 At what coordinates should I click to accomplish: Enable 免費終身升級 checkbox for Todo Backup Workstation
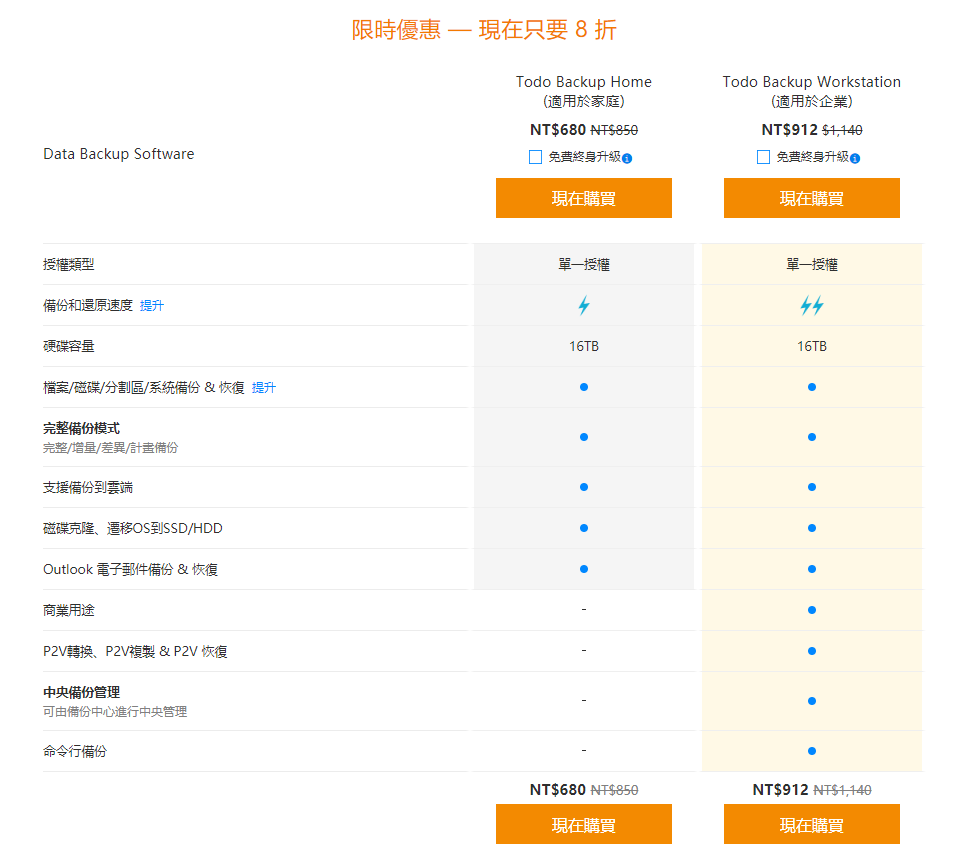763,157
